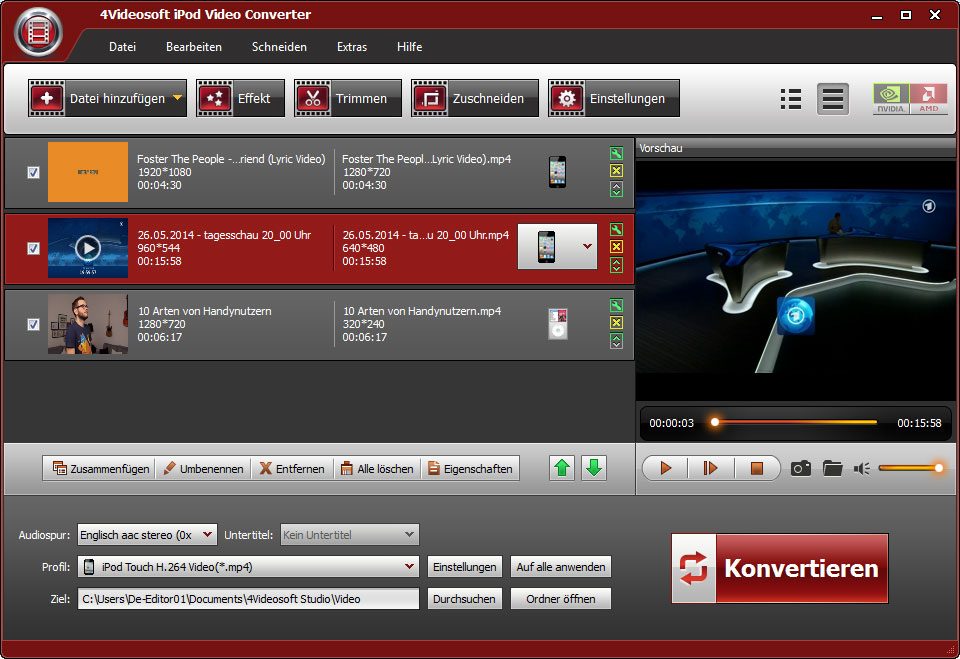This screenshot has width=960, height=659.
Task: Open Einstellungen in the top toolbar
Action: point(613,98)
